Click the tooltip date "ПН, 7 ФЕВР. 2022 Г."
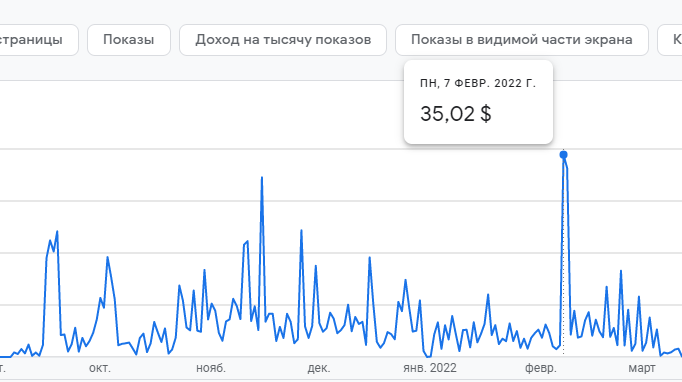The width and height of the screenshot is (682, 382). point(478,84)
